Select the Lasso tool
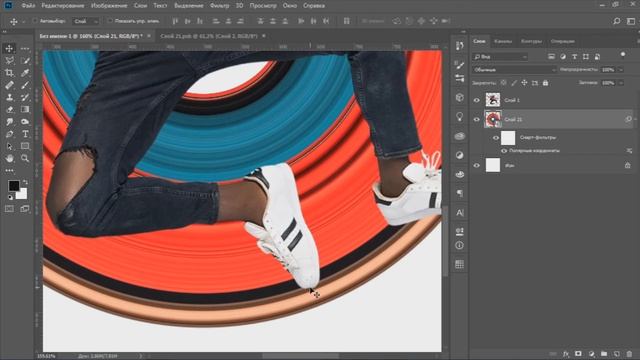This screenshot has width=640, height=360. pyautogui.click(x=9, y=61)
